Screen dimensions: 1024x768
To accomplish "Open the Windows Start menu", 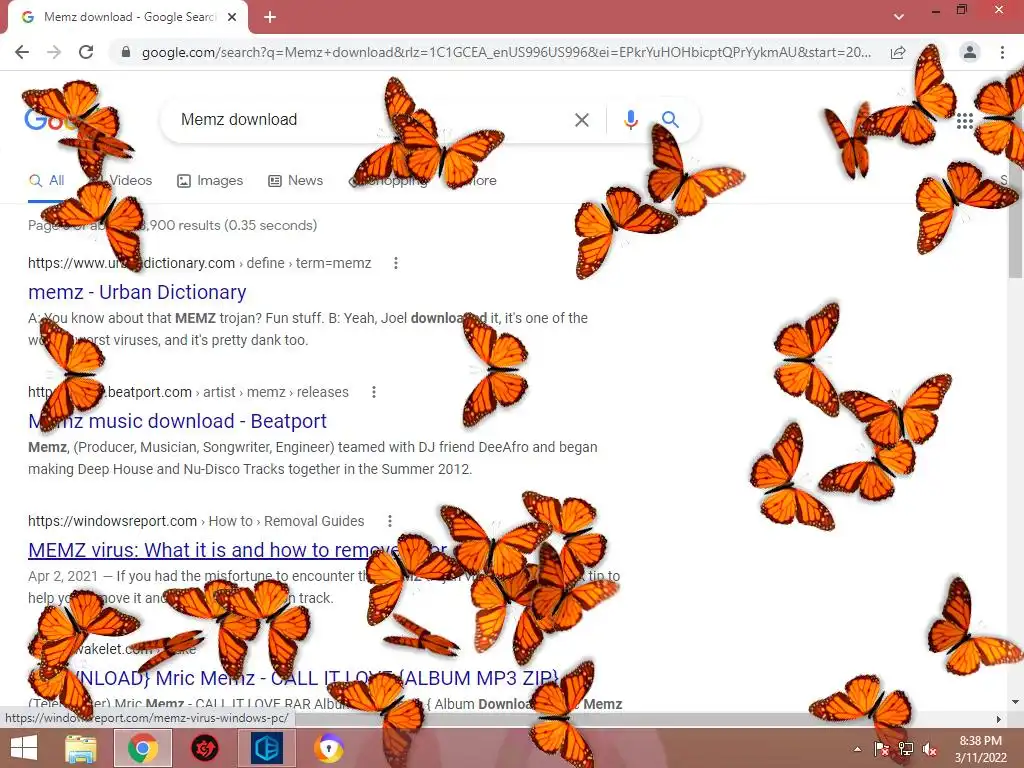I will tap(24, 748).
